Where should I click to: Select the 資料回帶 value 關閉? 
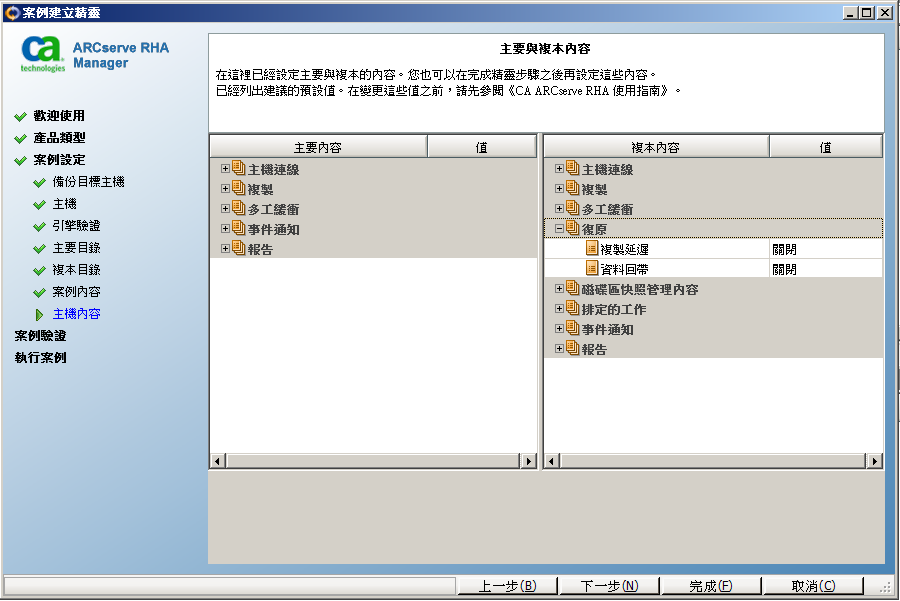tap(825, 269)
